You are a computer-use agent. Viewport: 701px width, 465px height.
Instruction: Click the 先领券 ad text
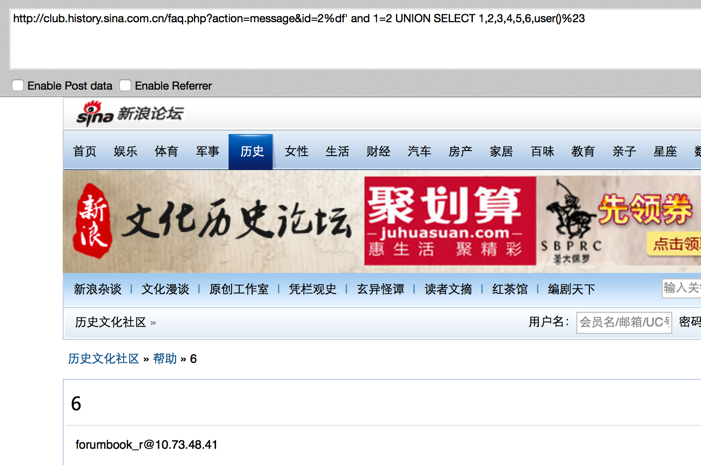[646, 209]
